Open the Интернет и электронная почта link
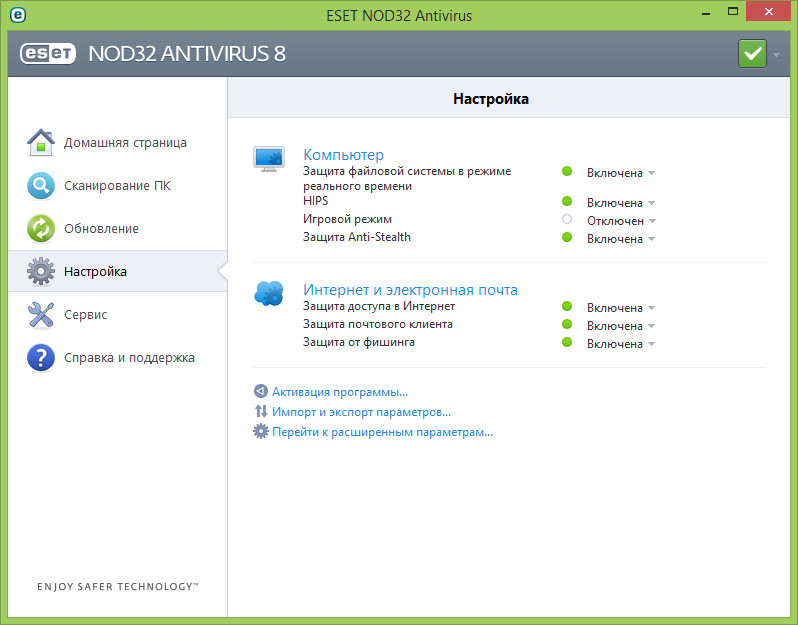The image size is (798, 625). point(410,290)
